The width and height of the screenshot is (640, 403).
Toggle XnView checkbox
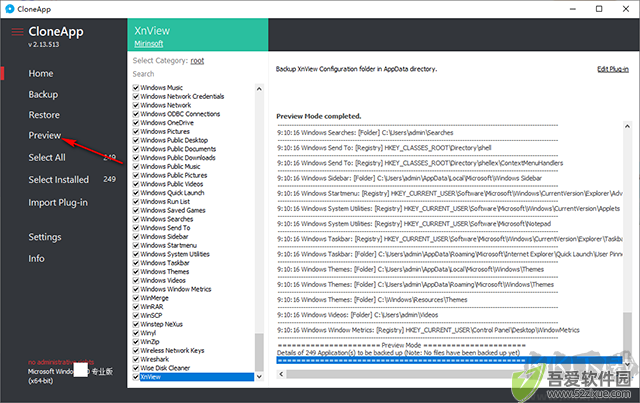(x=136, y=376)
